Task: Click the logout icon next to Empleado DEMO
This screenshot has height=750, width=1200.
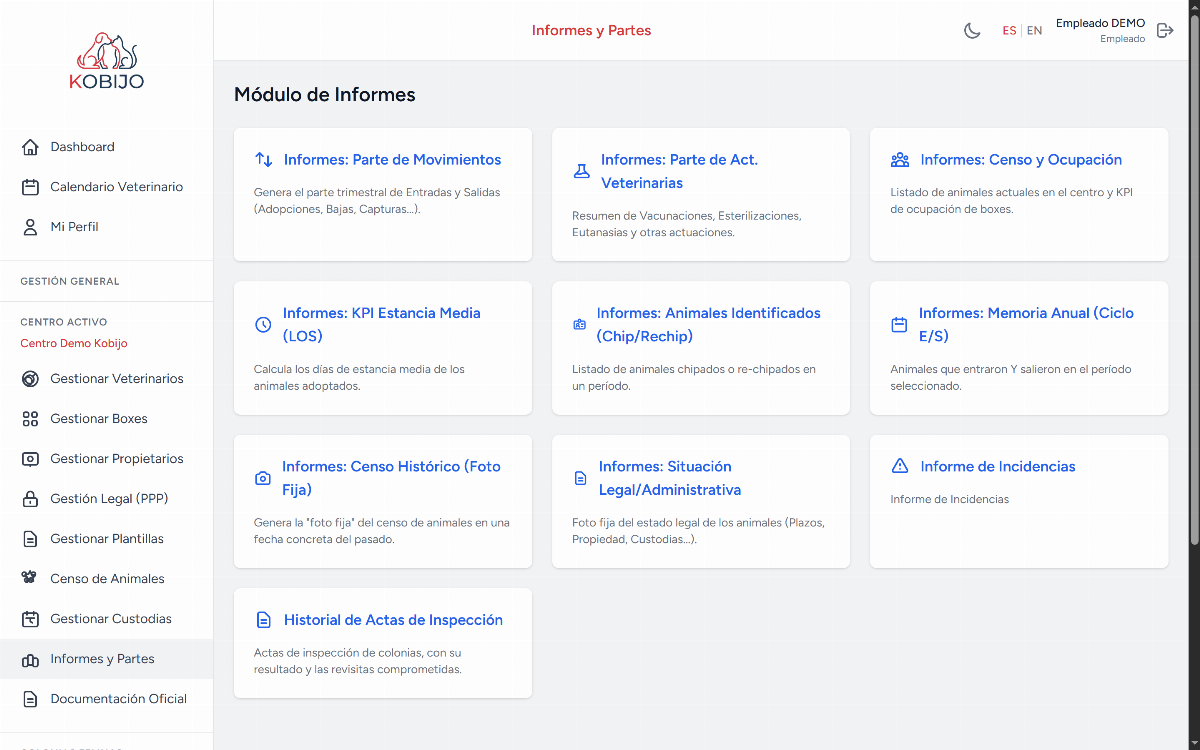Action: (1165, 30)
